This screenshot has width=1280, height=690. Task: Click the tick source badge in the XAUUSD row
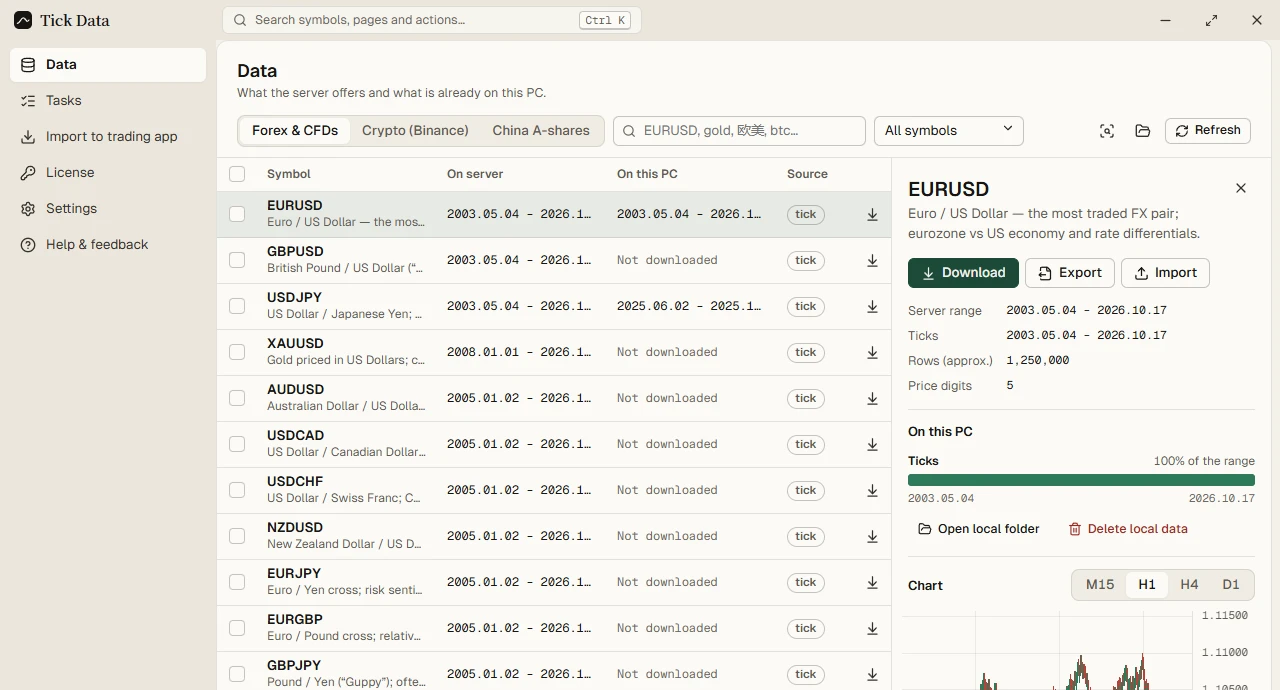tap(806, 353)
